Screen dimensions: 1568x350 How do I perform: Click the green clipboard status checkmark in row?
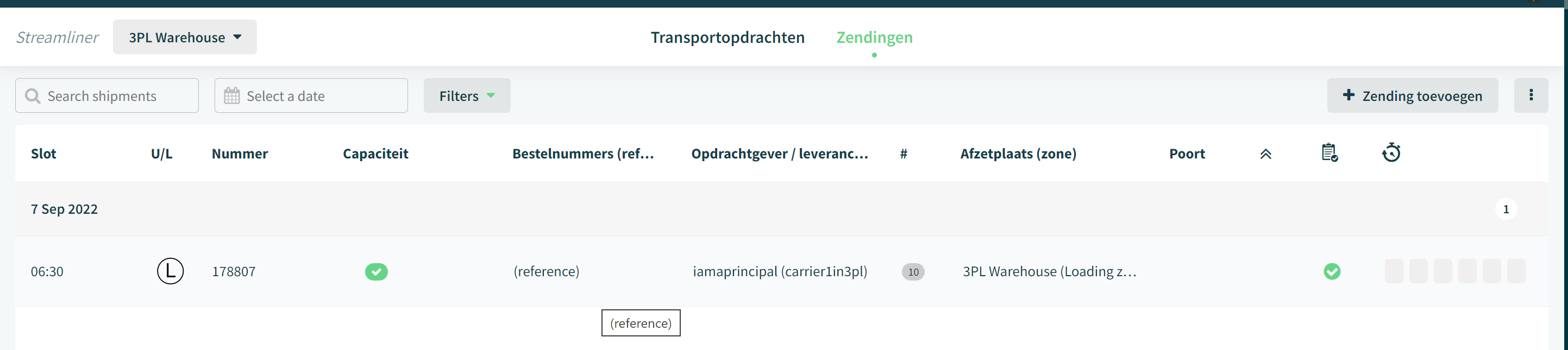[x=1332, y=272]
